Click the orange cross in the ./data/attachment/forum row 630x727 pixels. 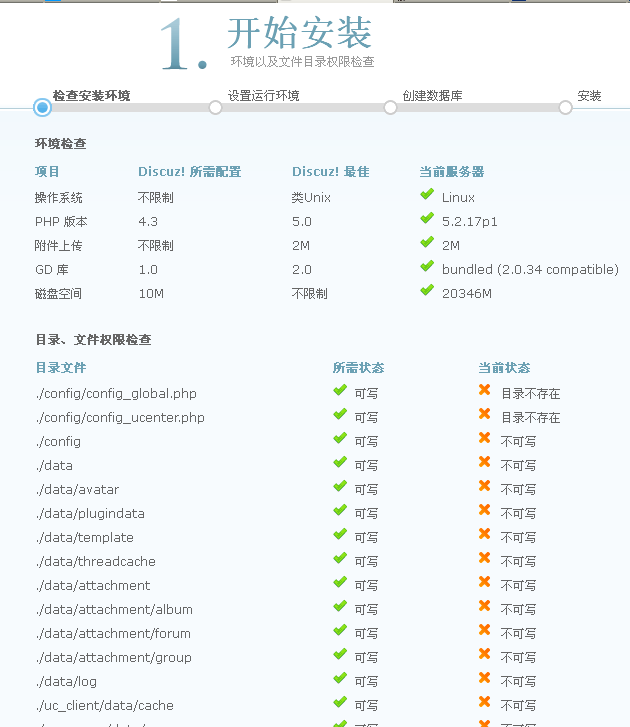(484, 631)
